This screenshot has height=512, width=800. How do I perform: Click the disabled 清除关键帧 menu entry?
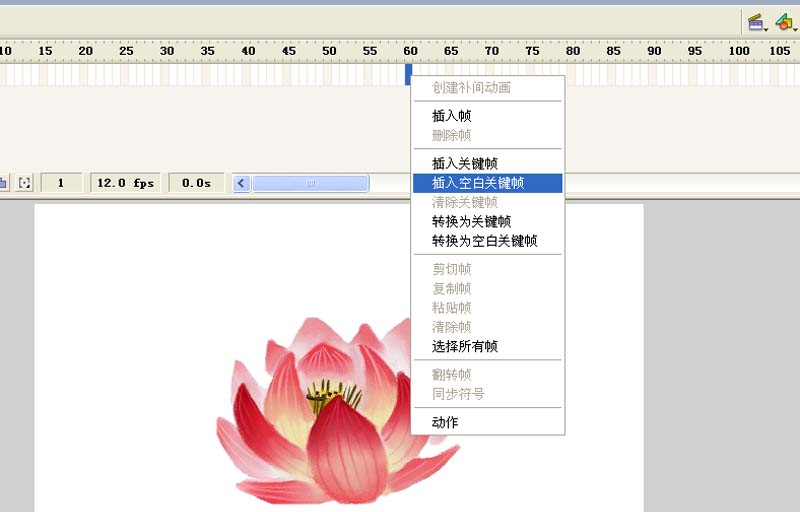[x=487, y=202]
